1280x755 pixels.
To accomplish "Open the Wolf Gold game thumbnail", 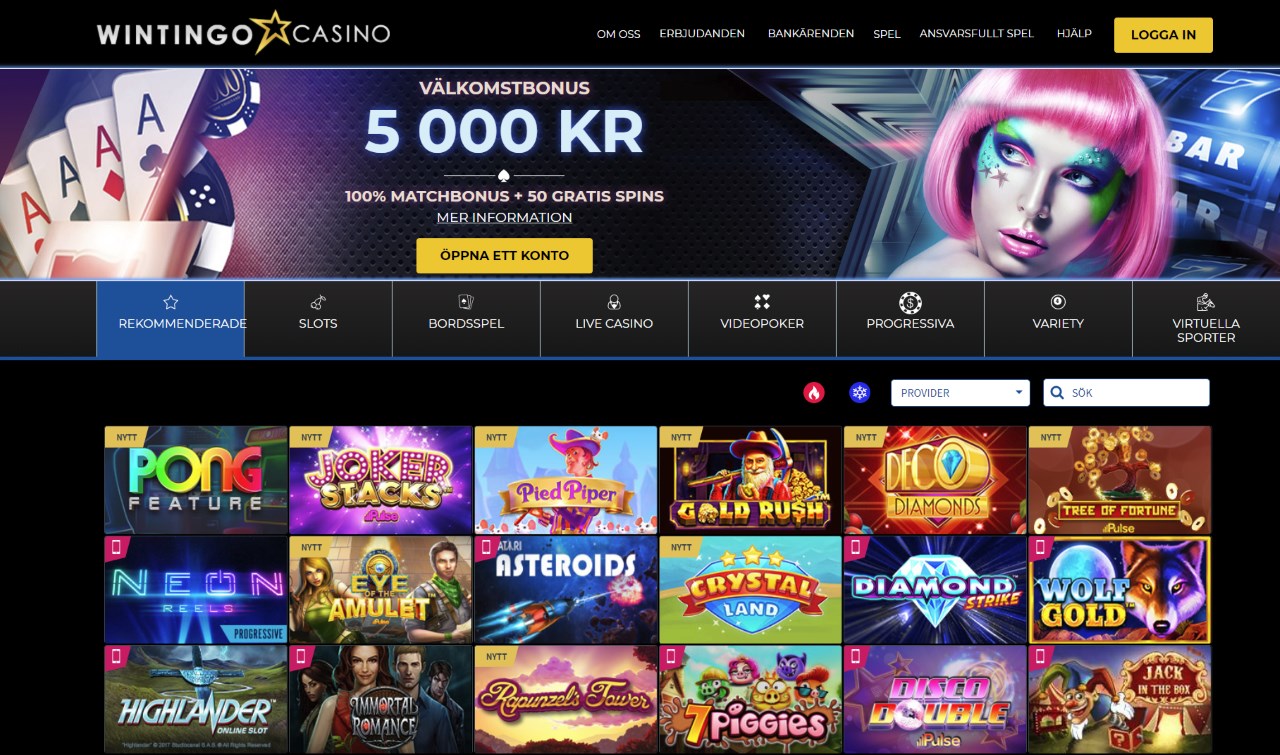I will click(x=1119, y=590).
